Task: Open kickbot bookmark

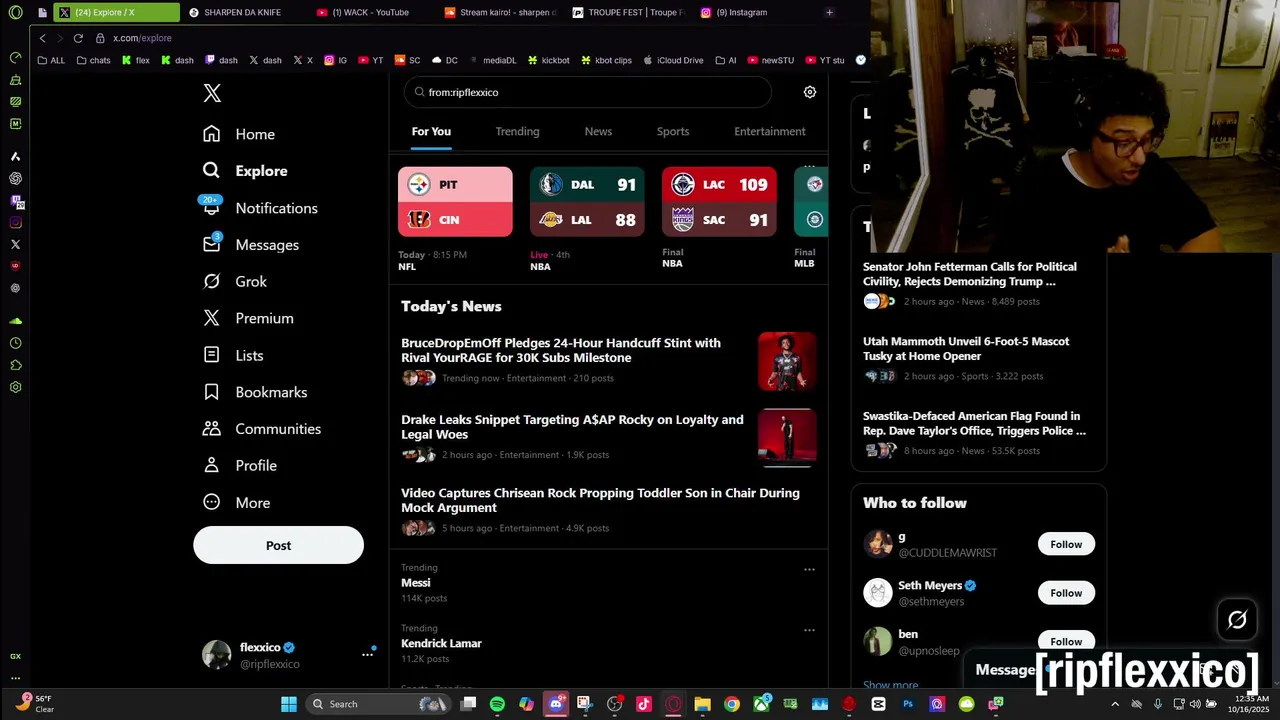Action: [x=549, y=60]
